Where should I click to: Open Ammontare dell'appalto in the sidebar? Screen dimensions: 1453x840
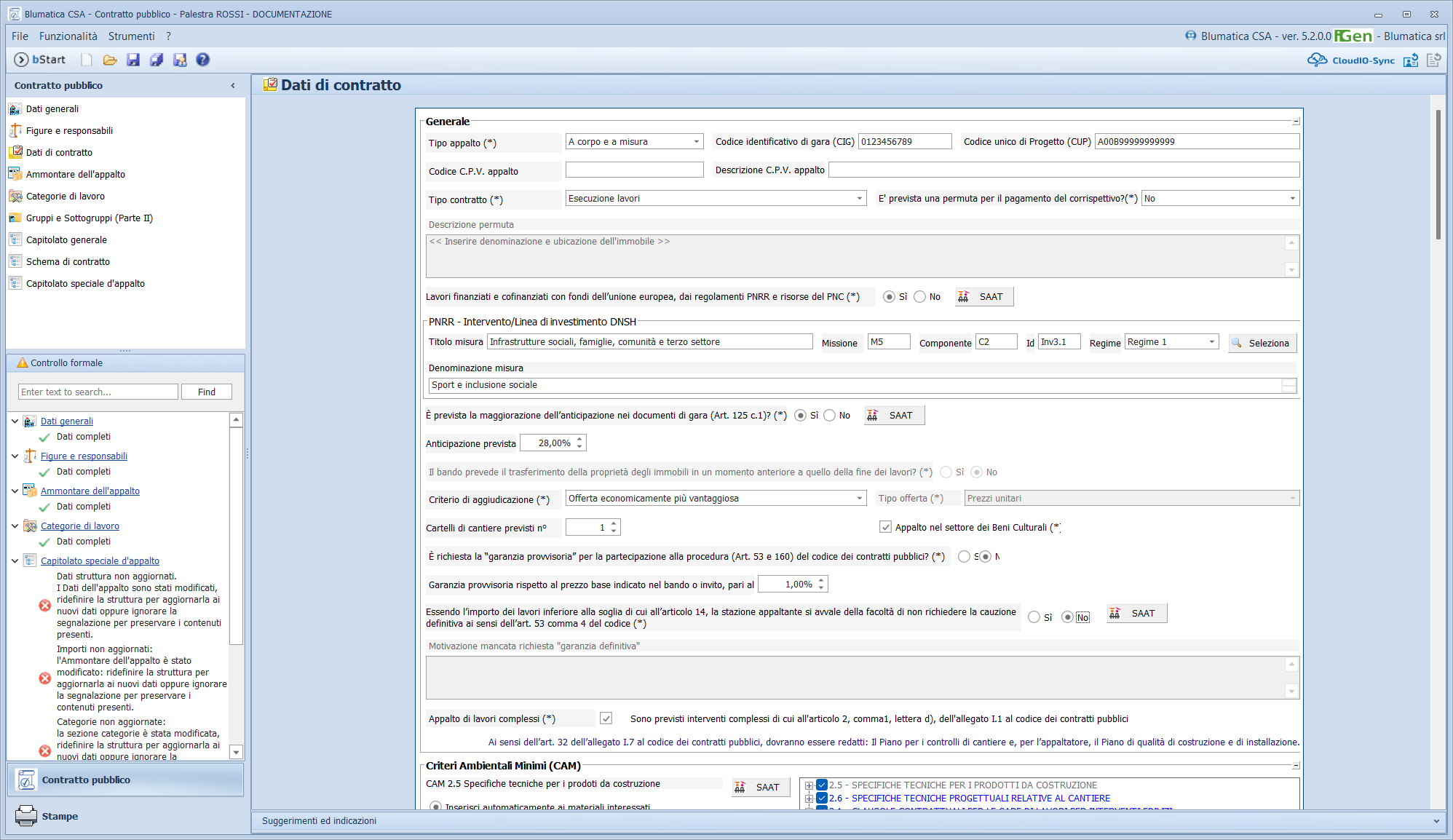click(75, 174)
